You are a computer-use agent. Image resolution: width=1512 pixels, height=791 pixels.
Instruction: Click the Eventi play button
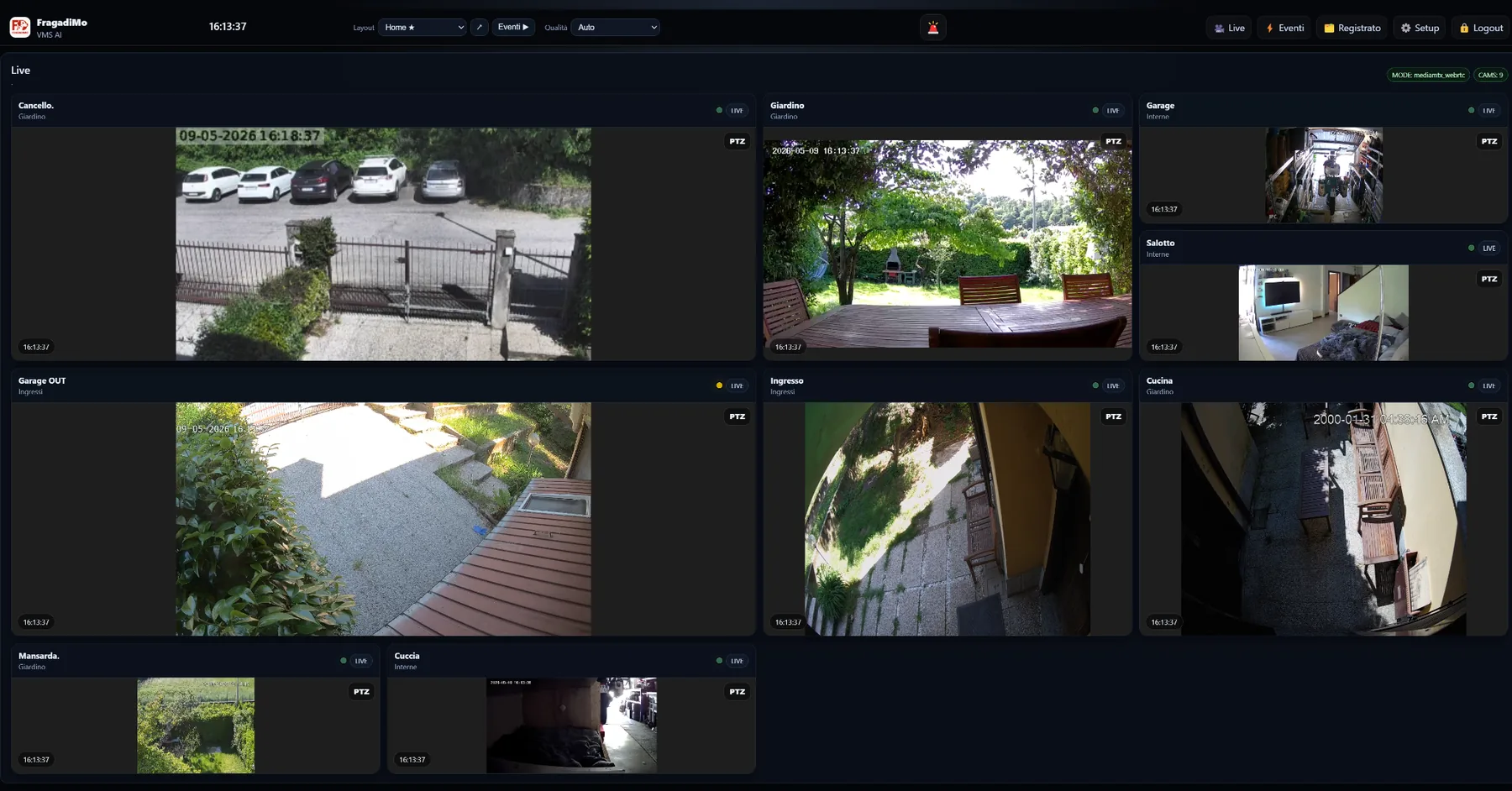click(x=513, y=27)
